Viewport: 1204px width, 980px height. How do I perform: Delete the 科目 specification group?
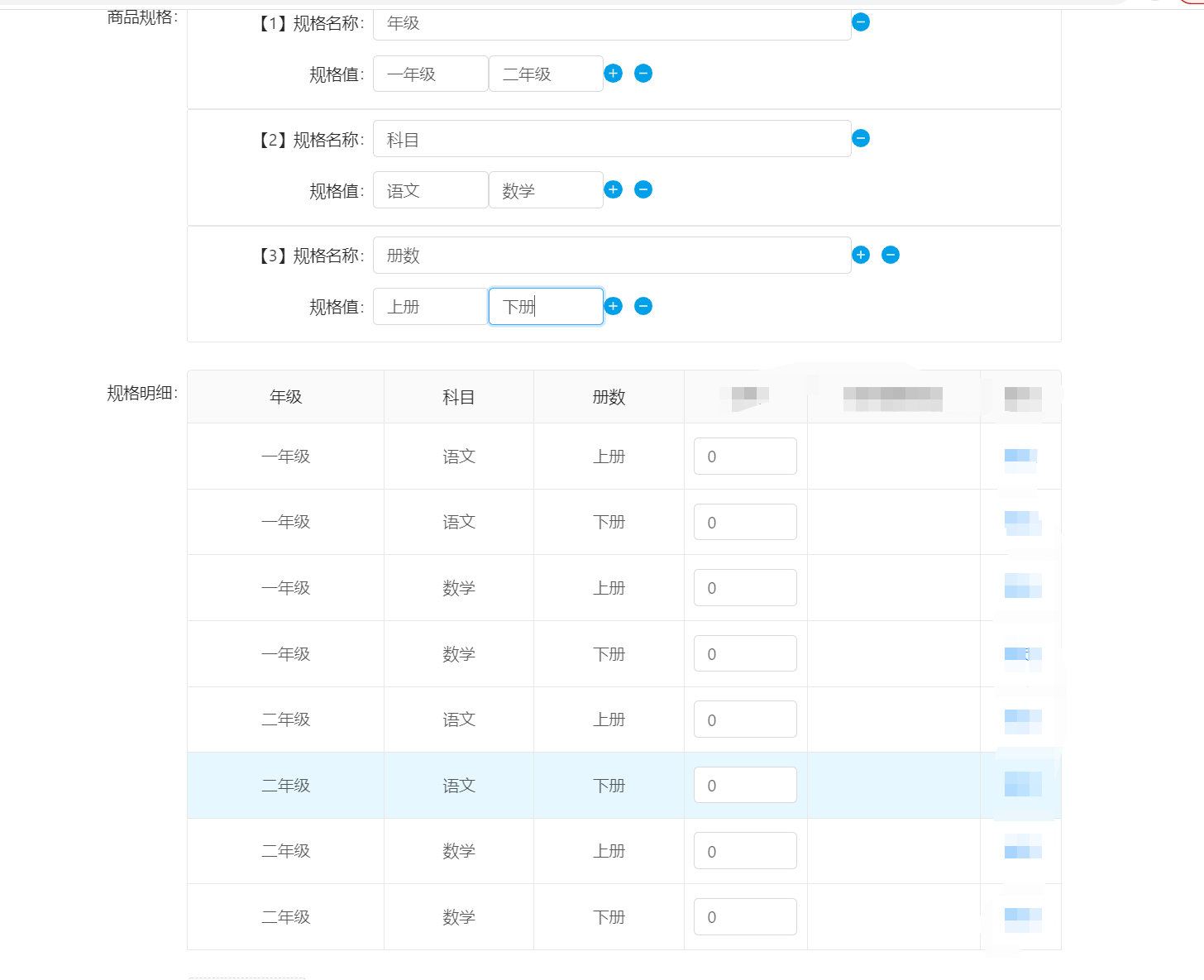861,138
